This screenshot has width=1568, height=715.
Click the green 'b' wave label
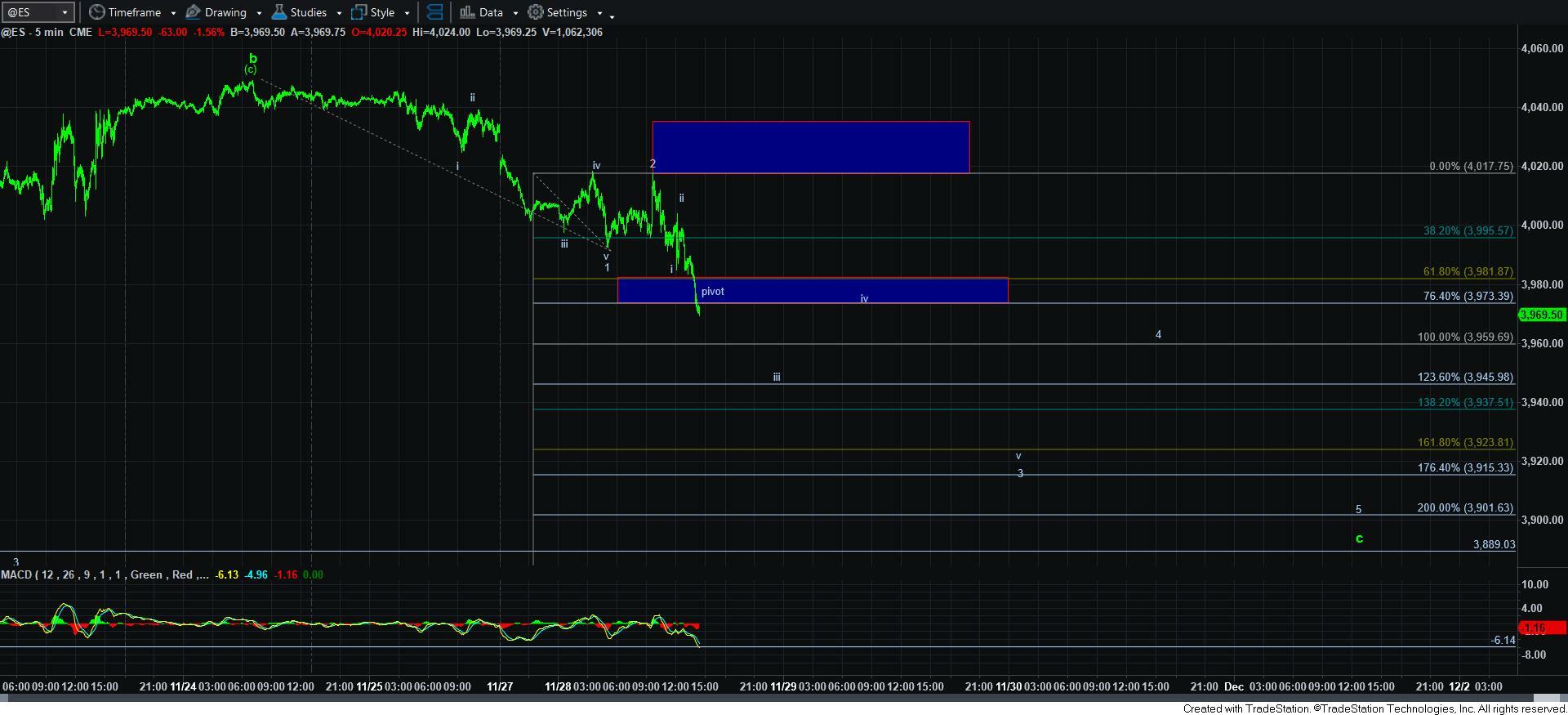pyautogui.click(x=253, y=58)
